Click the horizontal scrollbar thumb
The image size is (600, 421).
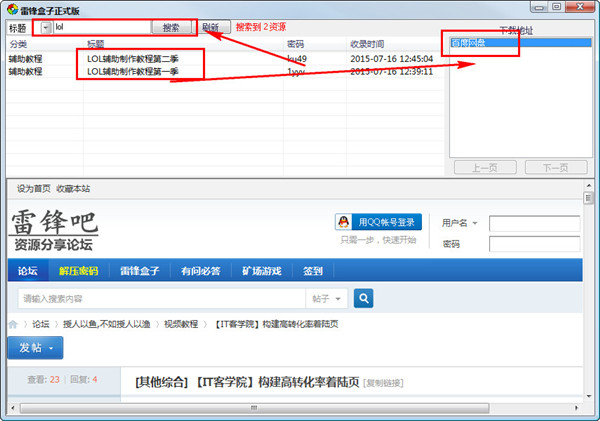254,408
